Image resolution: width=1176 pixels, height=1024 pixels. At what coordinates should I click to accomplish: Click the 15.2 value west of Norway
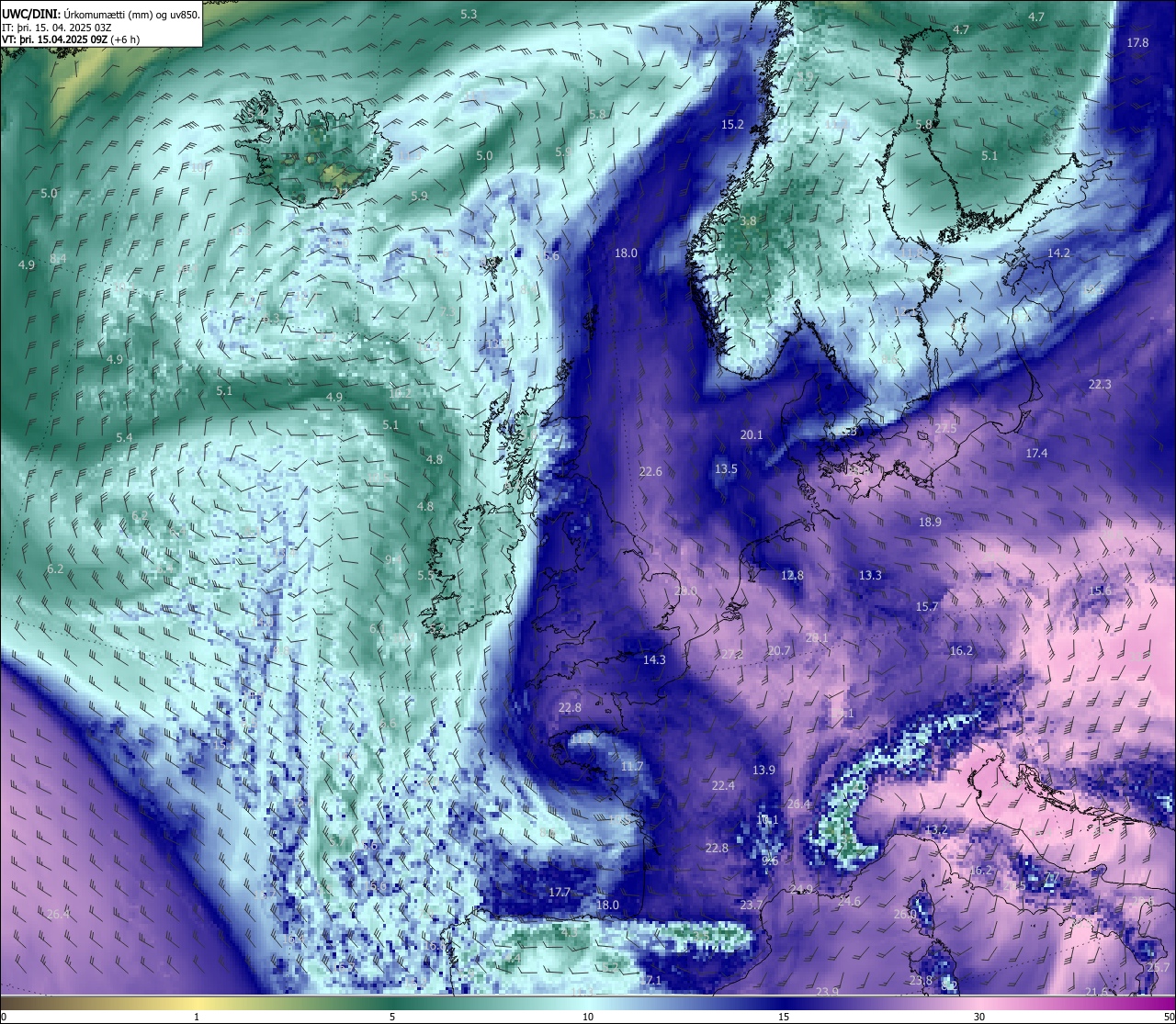click(732, 125)
